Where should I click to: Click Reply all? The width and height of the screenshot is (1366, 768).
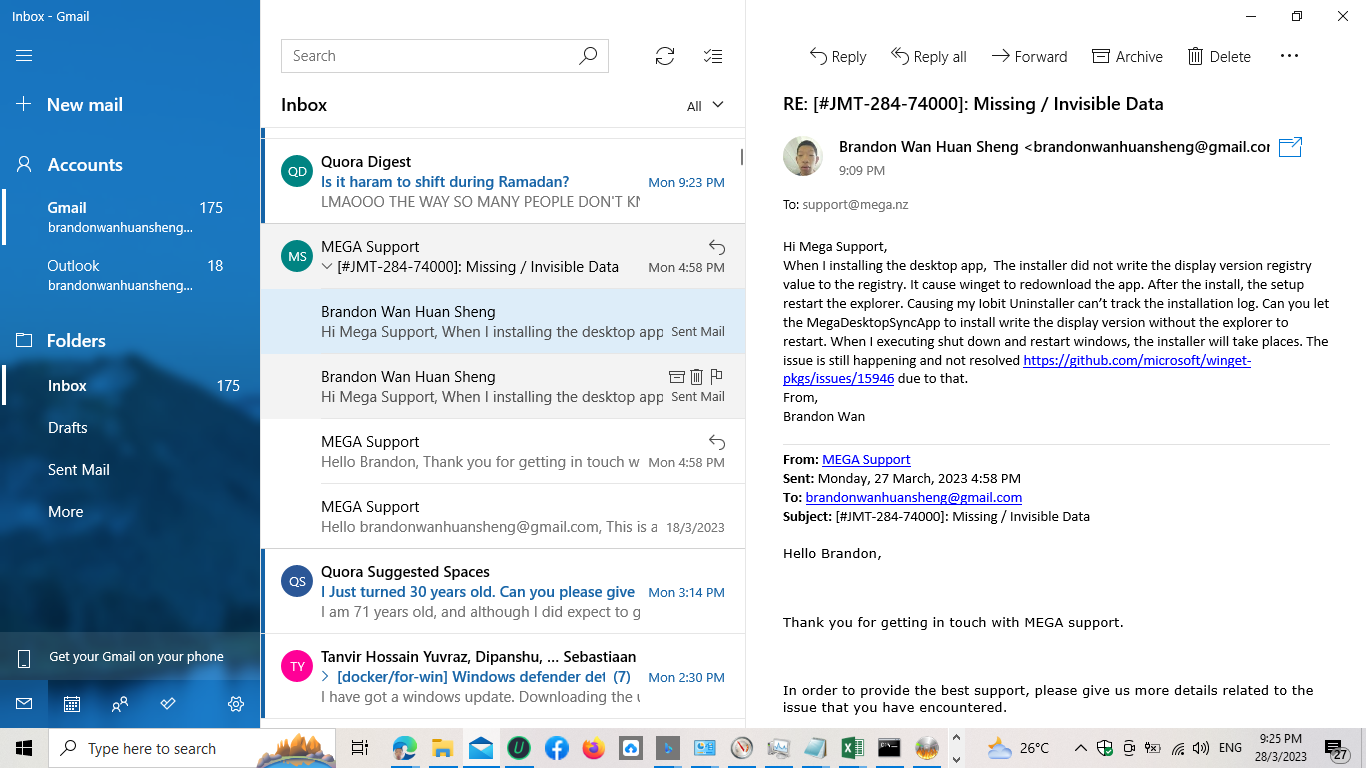928,56
